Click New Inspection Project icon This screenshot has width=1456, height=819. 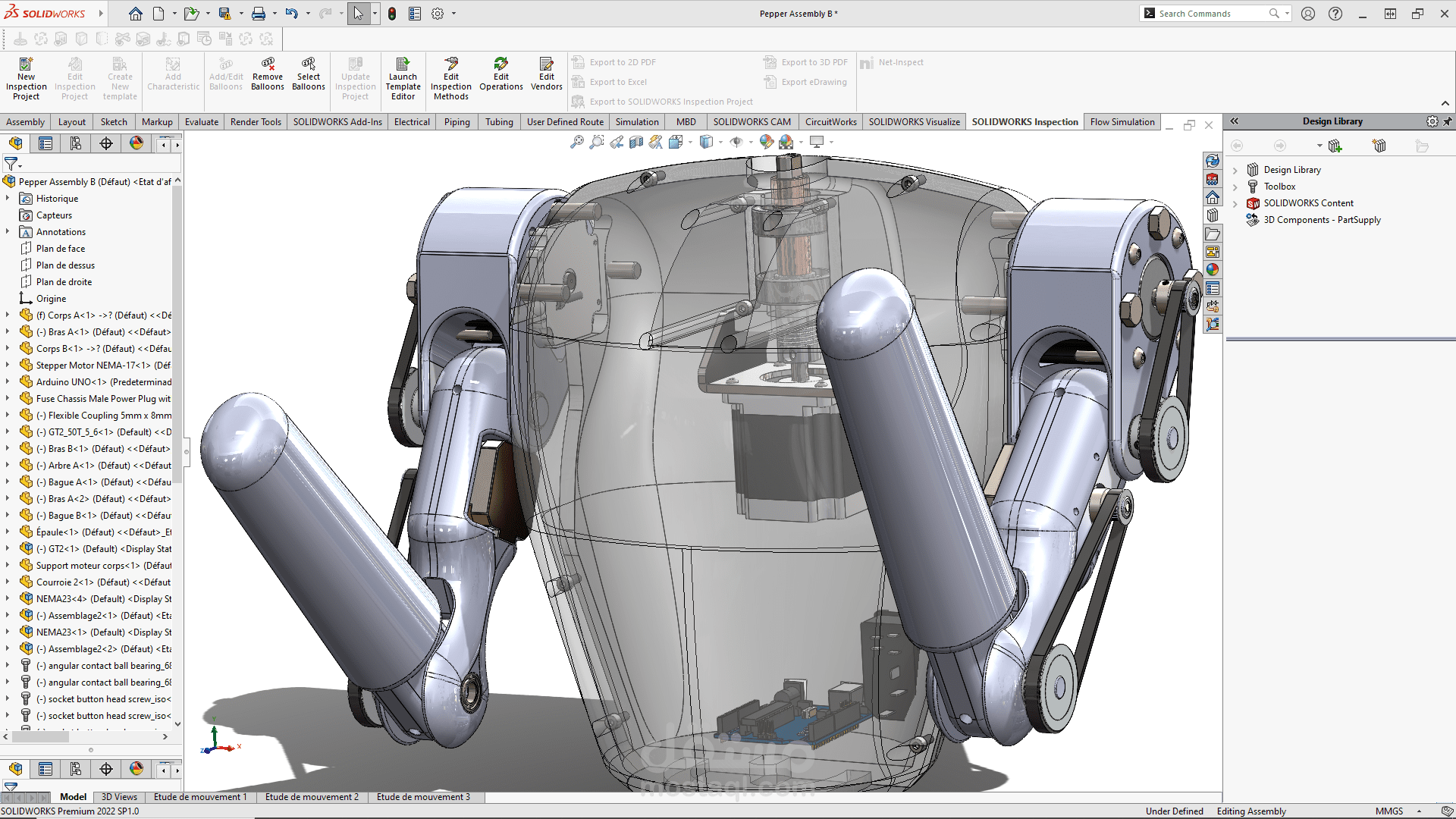pos(26,77)
